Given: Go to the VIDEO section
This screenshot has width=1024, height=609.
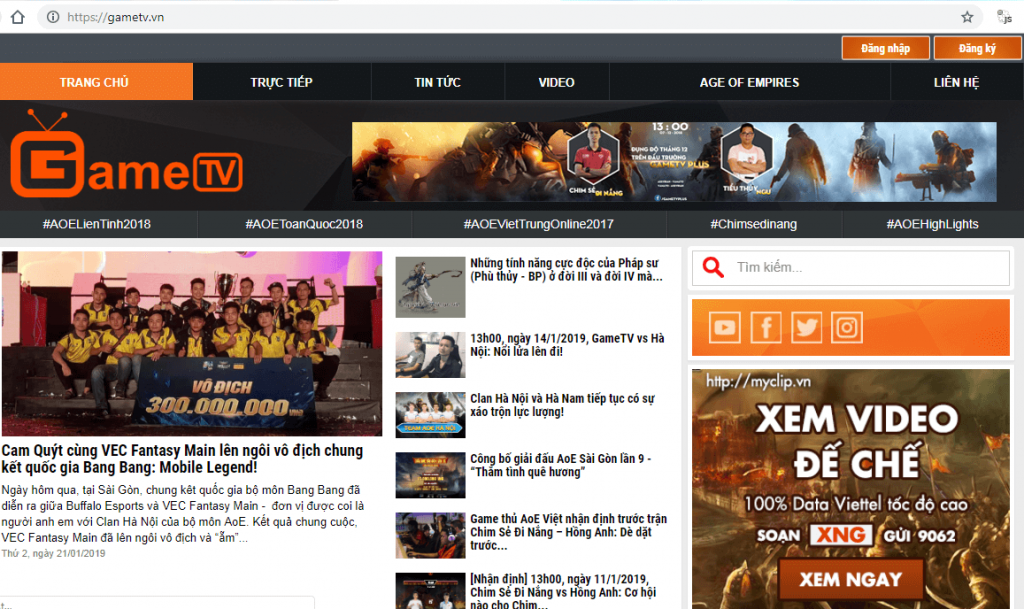Looking at the screenshot, I should click(556, 82).
